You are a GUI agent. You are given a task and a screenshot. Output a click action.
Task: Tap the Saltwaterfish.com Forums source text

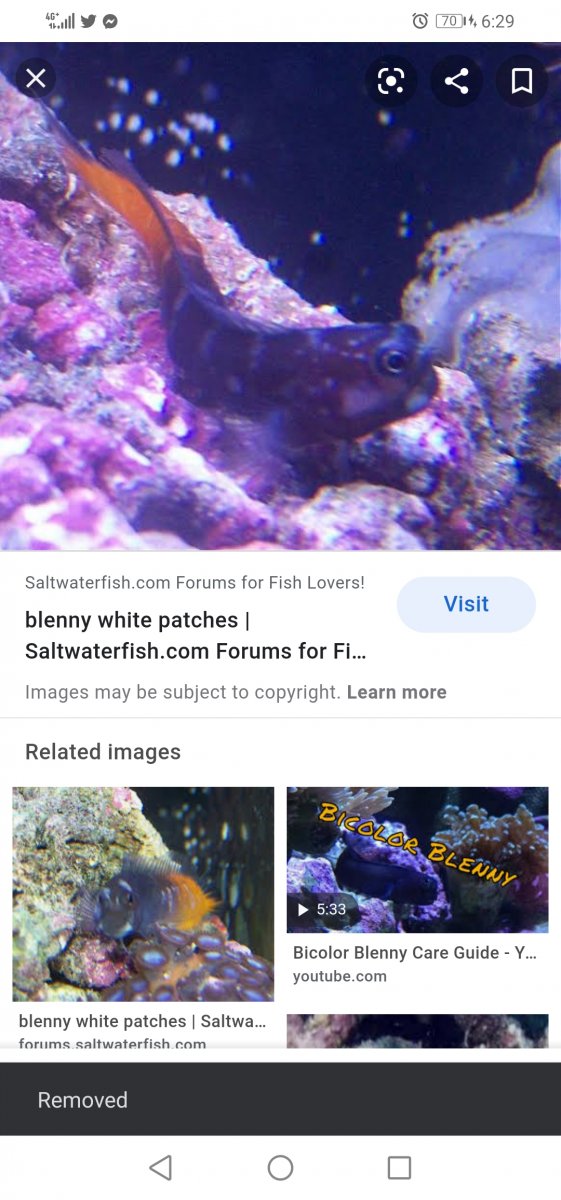coord(195,582)
